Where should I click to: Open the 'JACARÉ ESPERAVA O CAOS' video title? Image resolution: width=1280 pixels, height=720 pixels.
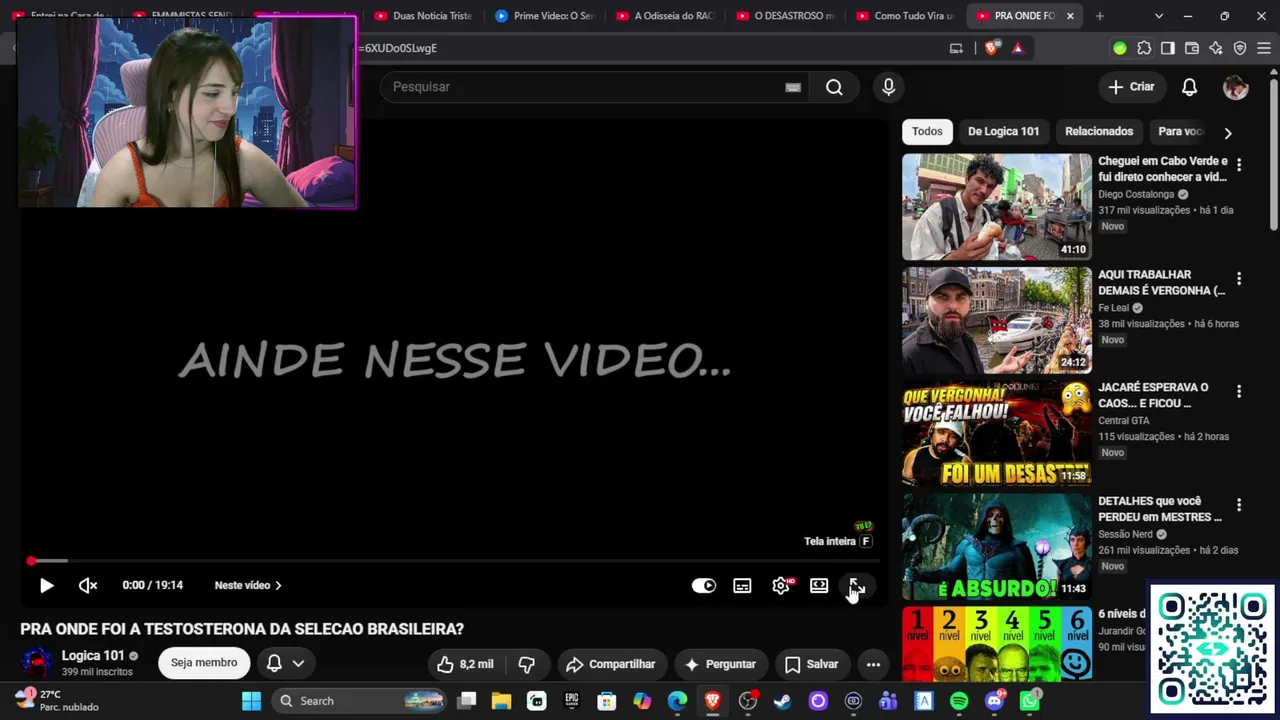[x=1153, y=395]
